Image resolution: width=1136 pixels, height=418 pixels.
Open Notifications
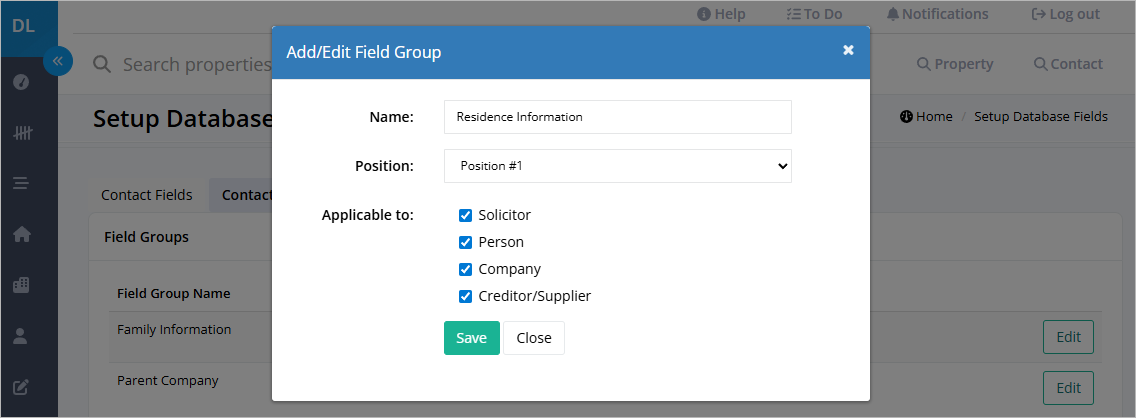[937, 14]
